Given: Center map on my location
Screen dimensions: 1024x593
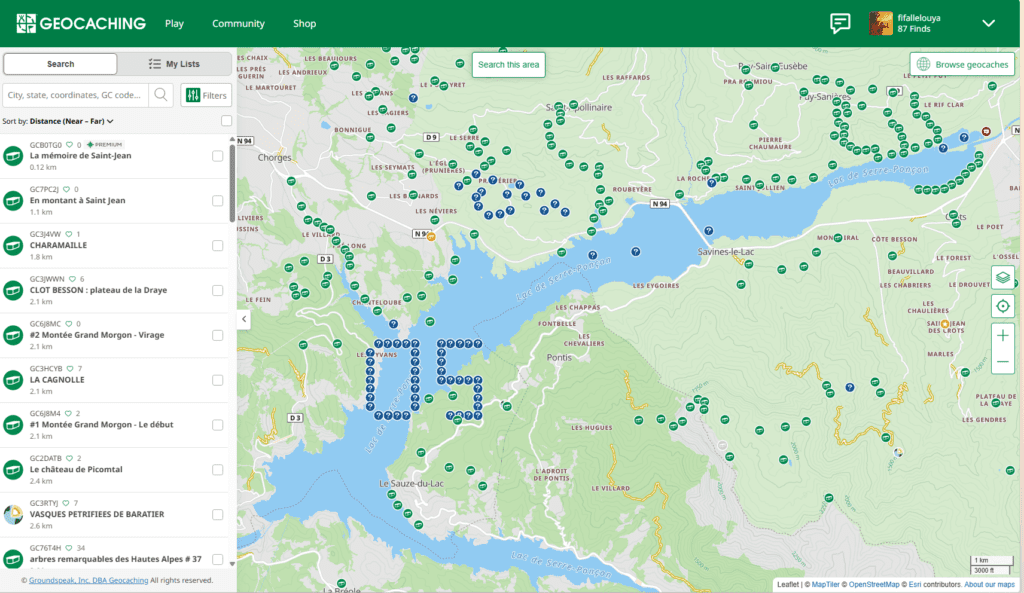Looking at the screenshot, I should (x=1002, y=306).
